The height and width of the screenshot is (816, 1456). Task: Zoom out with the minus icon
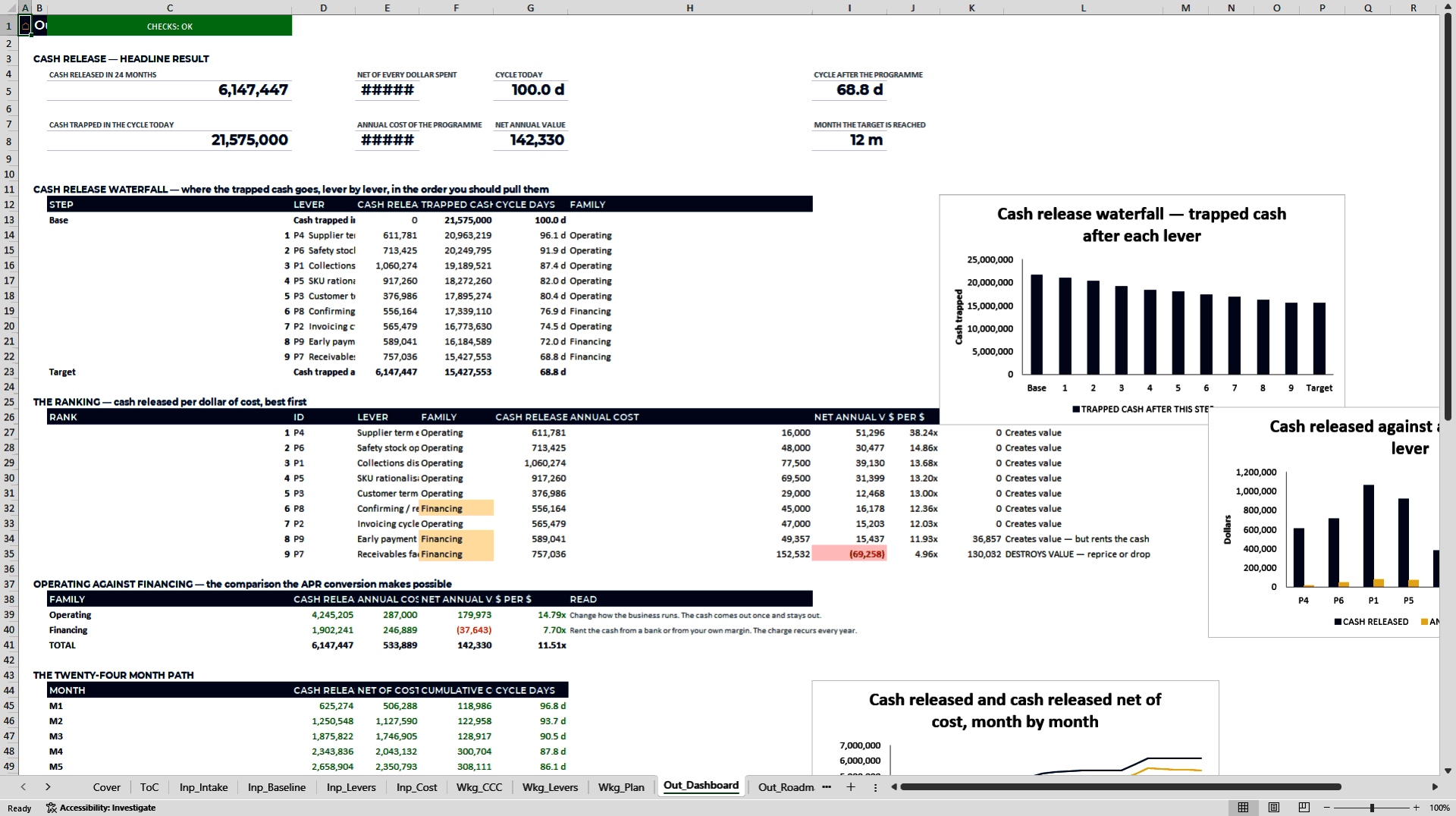1326,808
